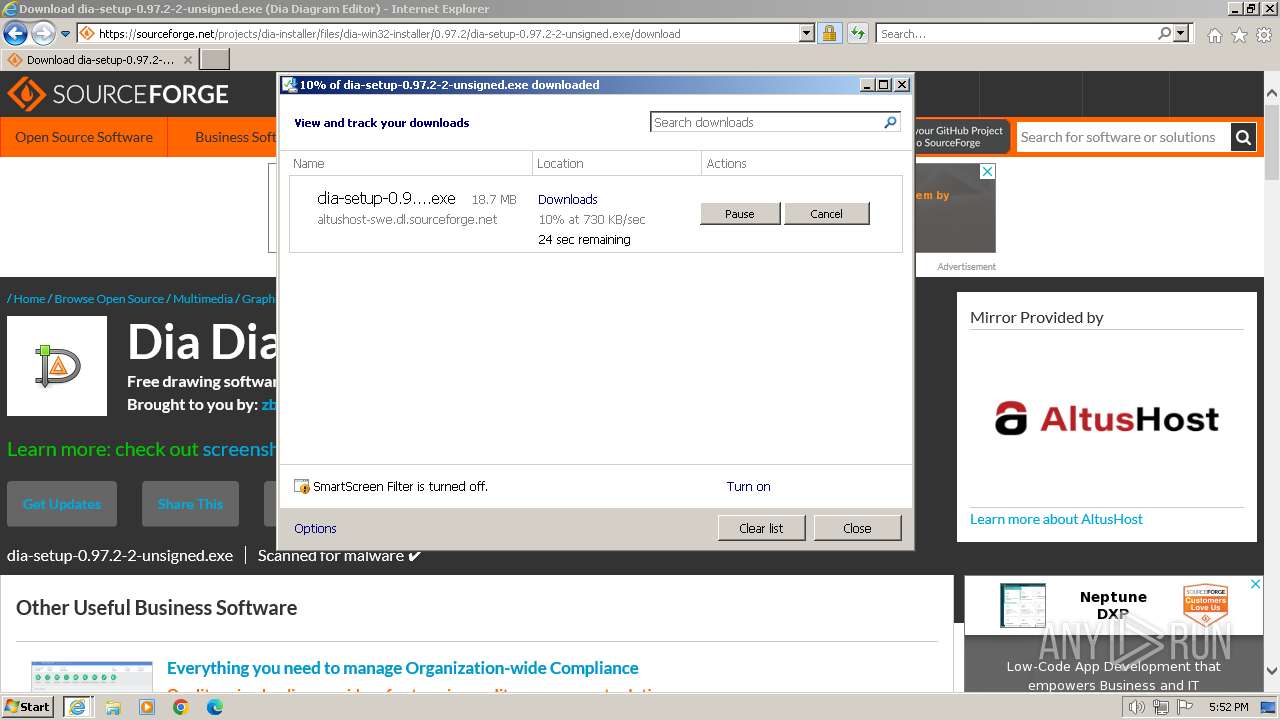1280x720 pixels.
Task: Click the Dia project icon
Action: pos(57,366)
